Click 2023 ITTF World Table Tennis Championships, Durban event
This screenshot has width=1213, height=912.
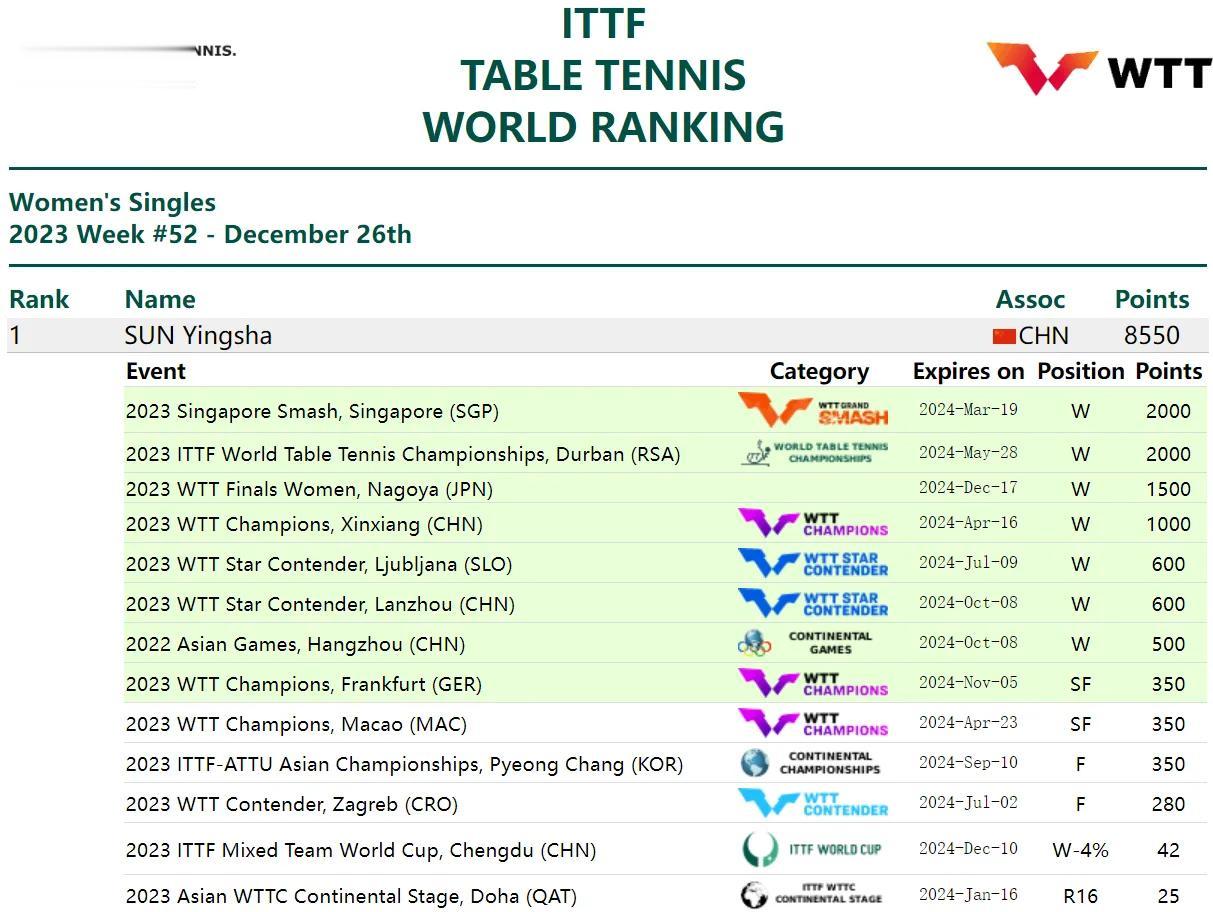(403, 454)
